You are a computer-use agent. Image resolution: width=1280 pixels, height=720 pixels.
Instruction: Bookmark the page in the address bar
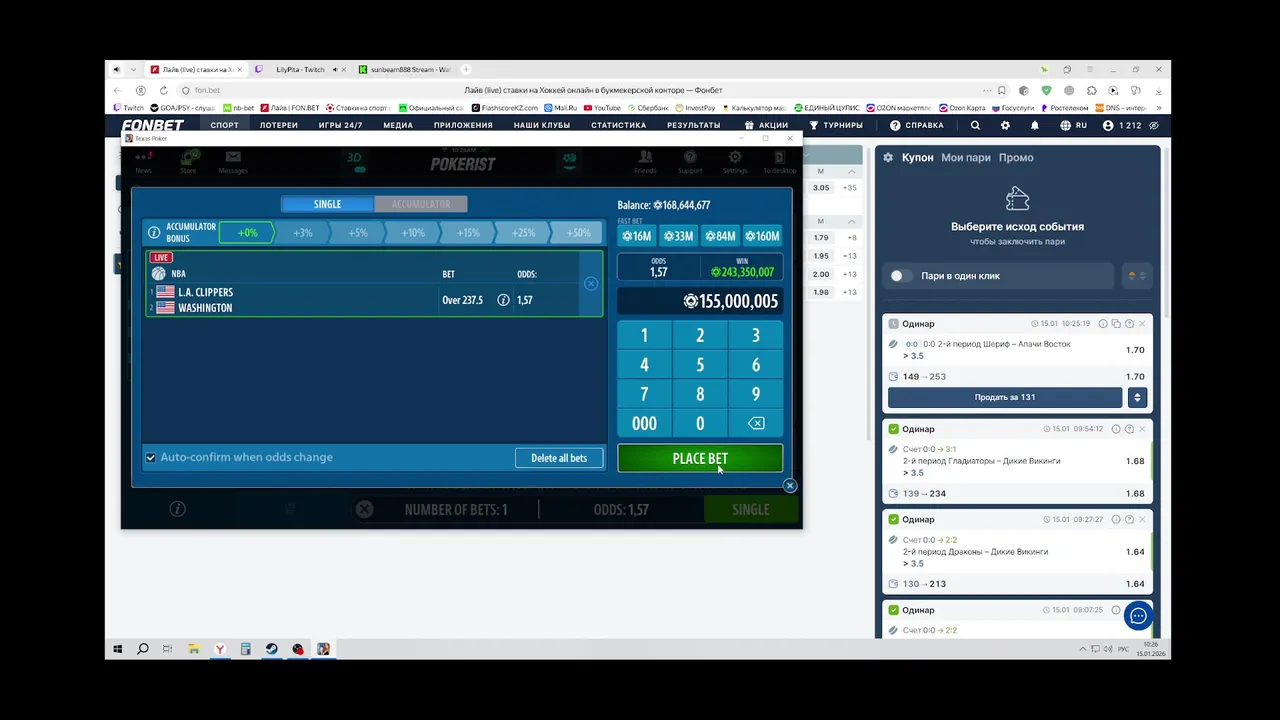click(x=1003, y=90)
